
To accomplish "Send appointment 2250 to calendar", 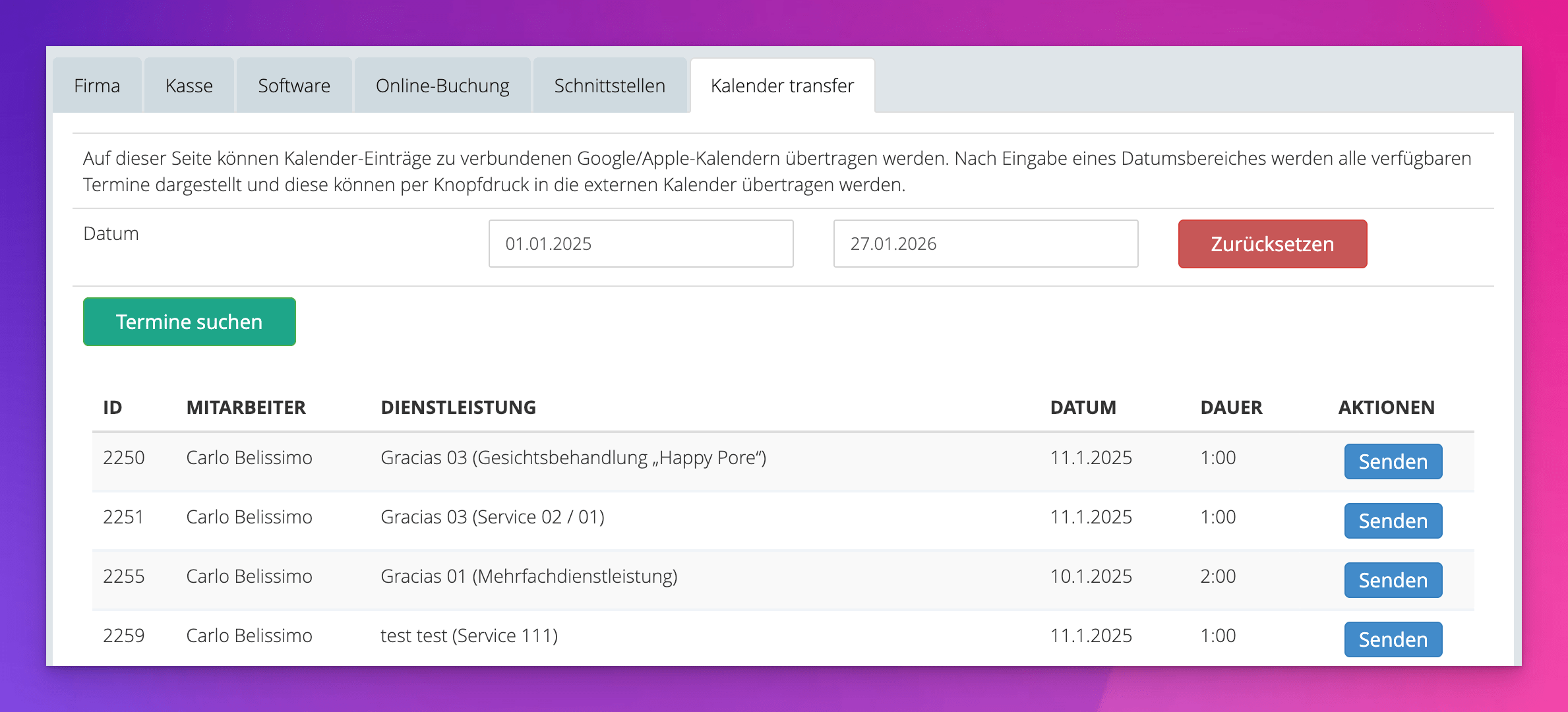I will pyautogui.click(x=1393, y=461).
